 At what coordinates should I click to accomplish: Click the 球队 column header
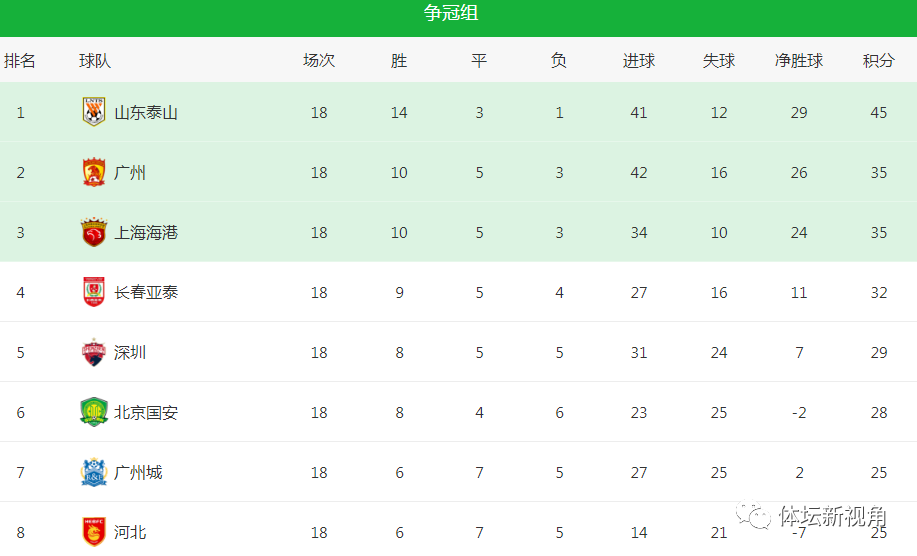[x=95, y=60]
